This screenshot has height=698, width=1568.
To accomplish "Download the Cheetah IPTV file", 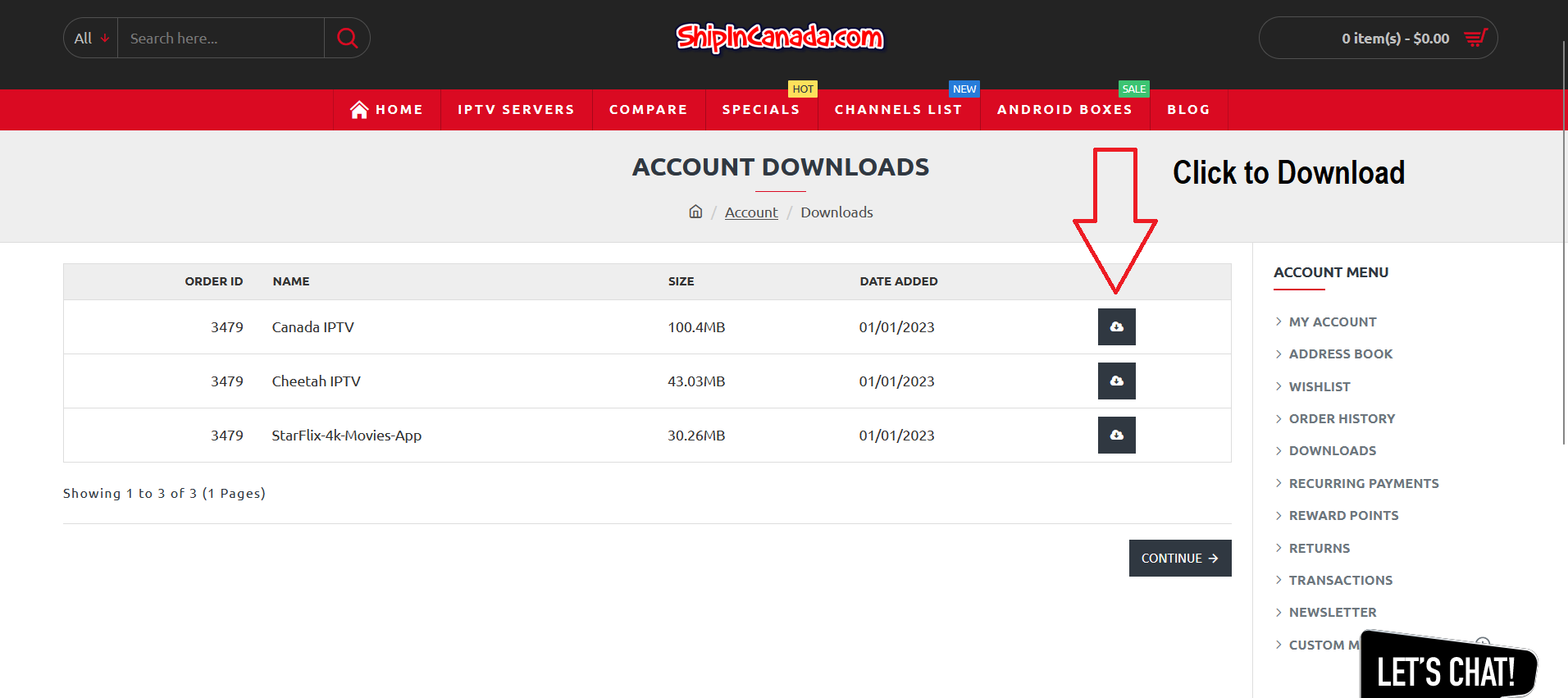I will tap(1116, 381).
